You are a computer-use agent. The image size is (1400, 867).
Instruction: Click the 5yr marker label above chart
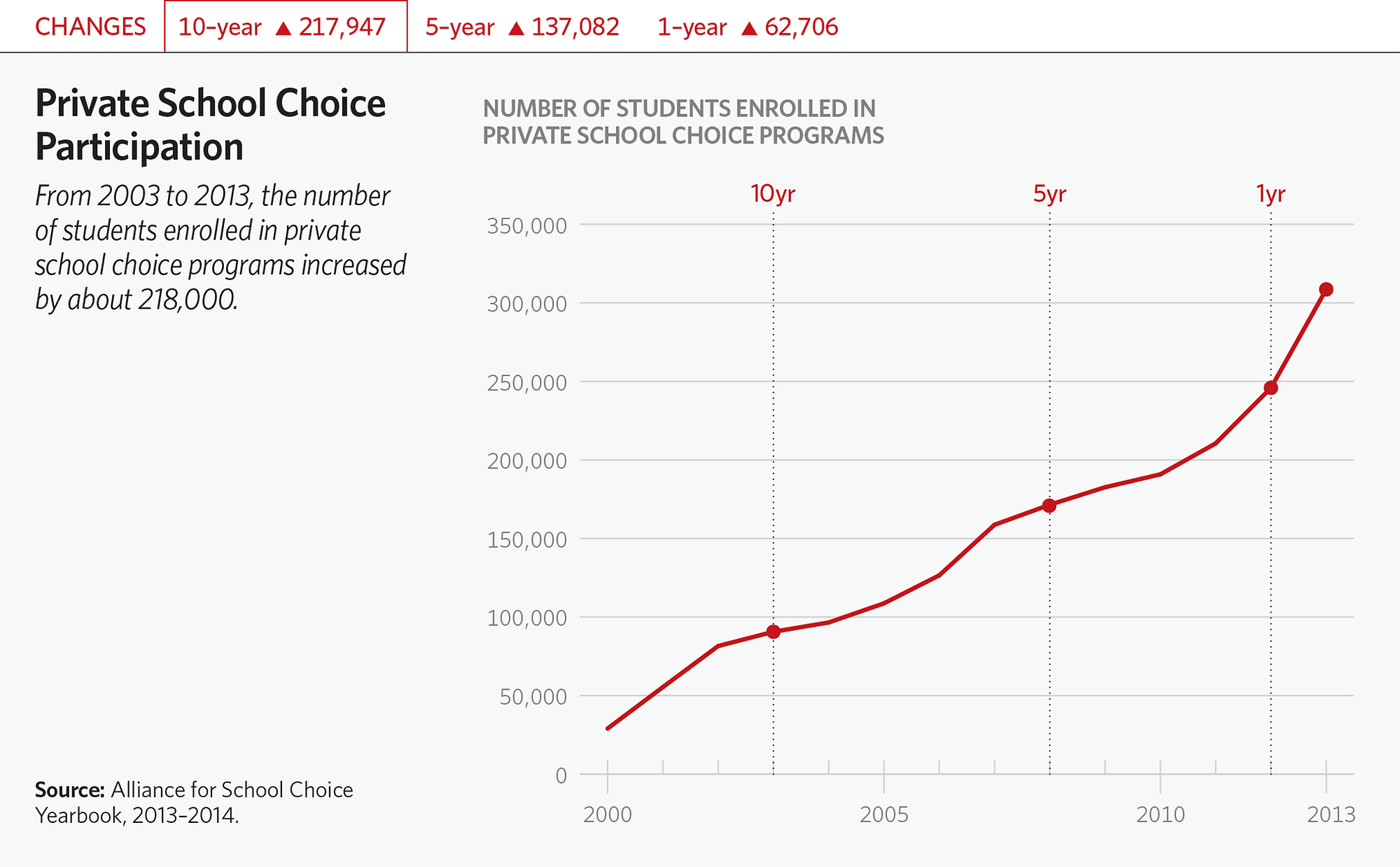pos(1049,194)
